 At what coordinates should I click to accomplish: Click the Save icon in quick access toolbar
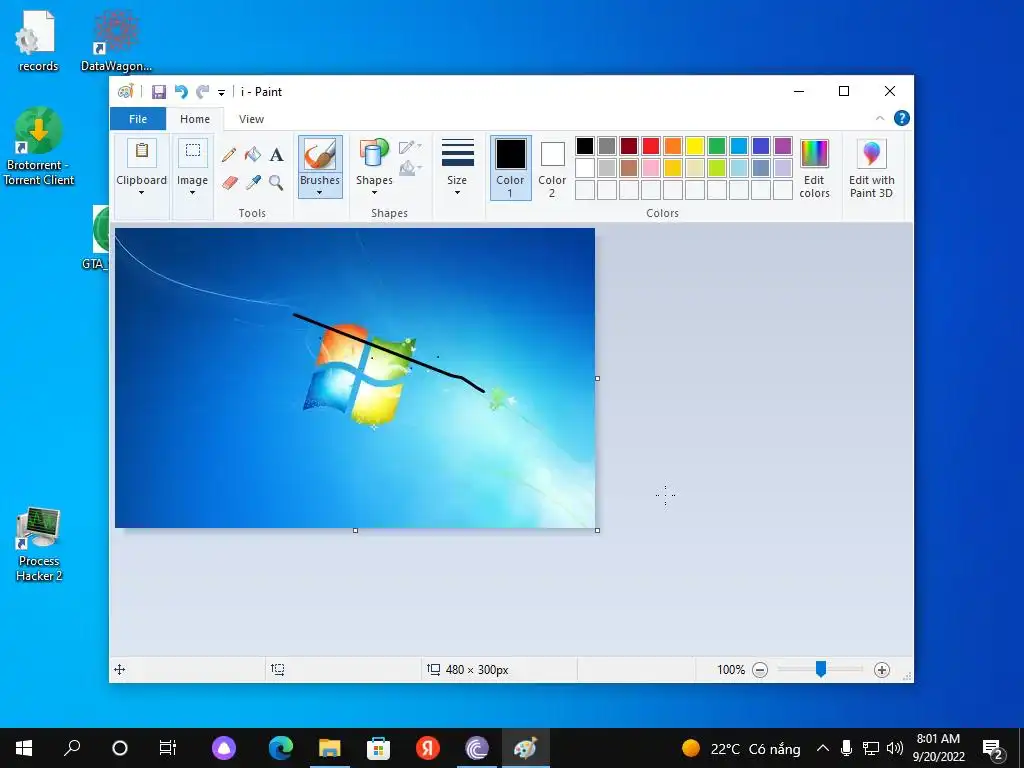[x=159, y=92]
